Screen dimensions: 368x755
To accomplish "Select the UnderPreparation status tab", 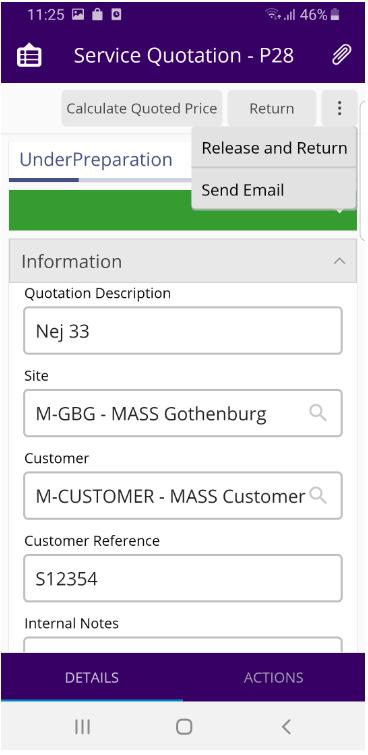I will pyautogui.click(x=96, y=159).
